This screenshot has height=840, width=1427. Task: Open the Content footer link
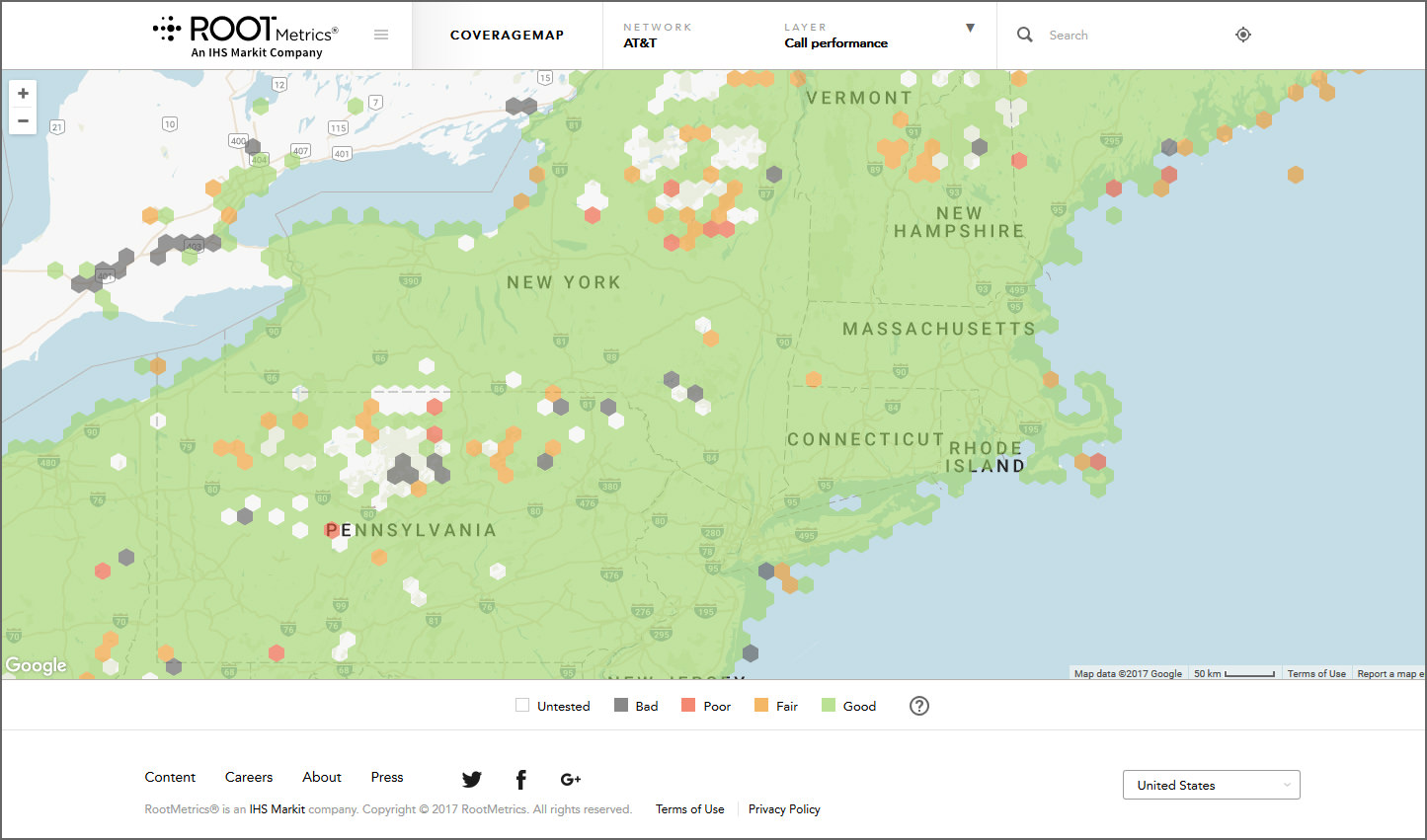pos(170,777)
